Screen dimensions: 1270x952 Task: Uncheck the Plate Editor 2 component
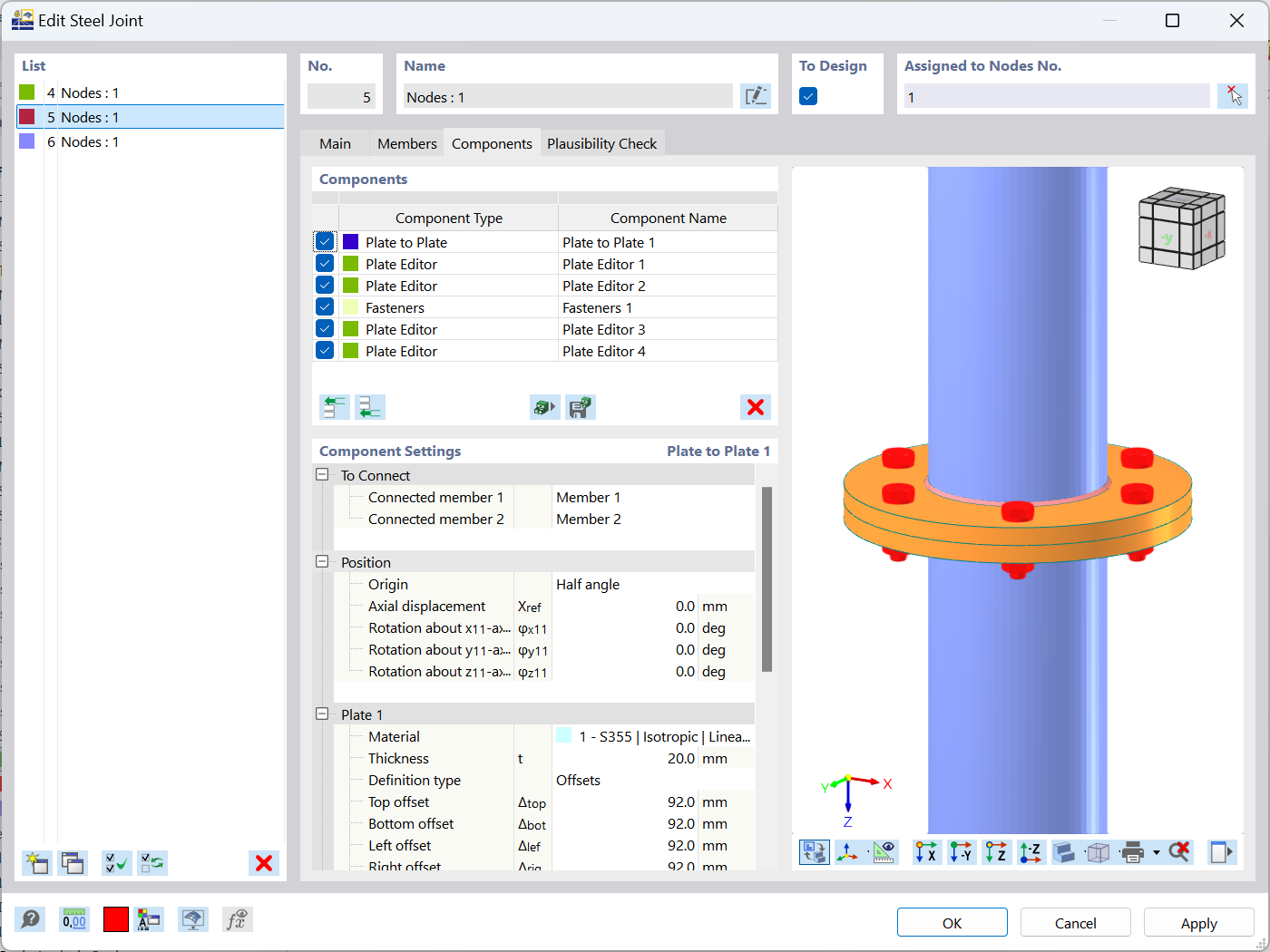tap(325, 285)
